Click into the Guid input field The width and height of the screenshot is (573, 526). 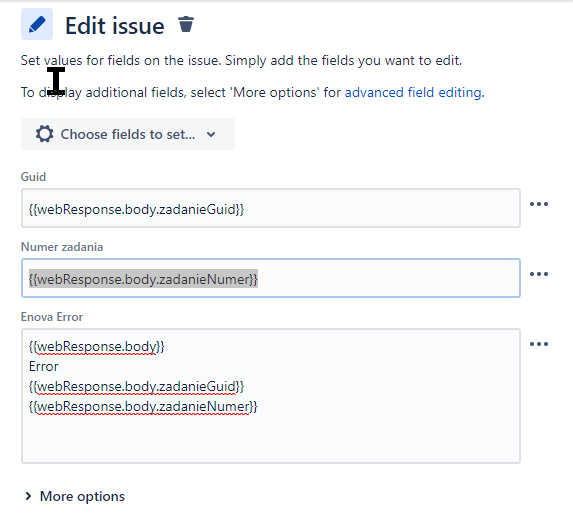[271, 208]
